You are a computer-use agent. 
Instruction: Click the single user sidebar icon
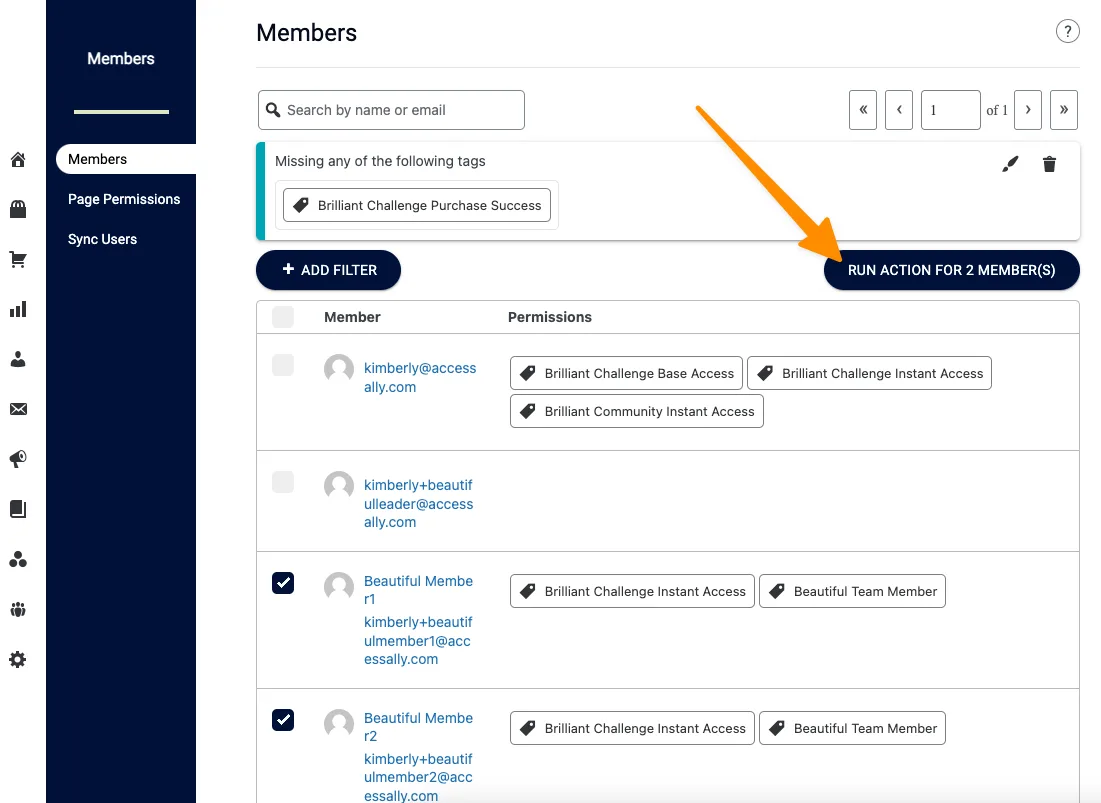coord(18,359)
